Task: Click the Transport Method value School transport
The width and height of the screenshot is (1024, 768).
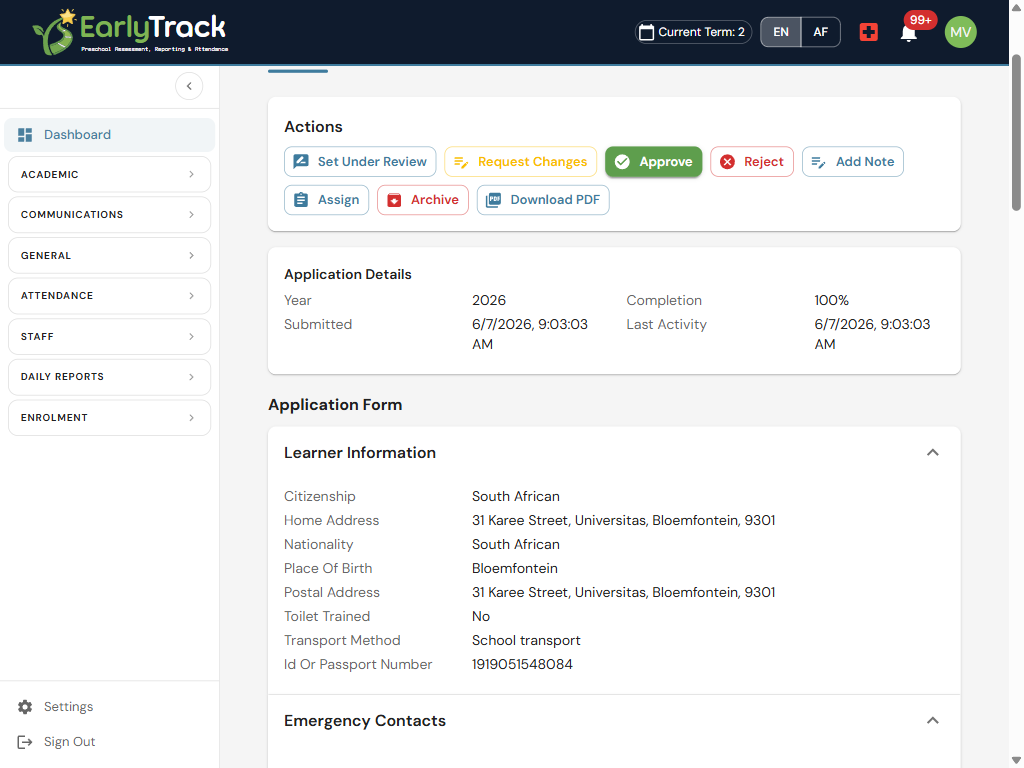Action: coord(526,641)
